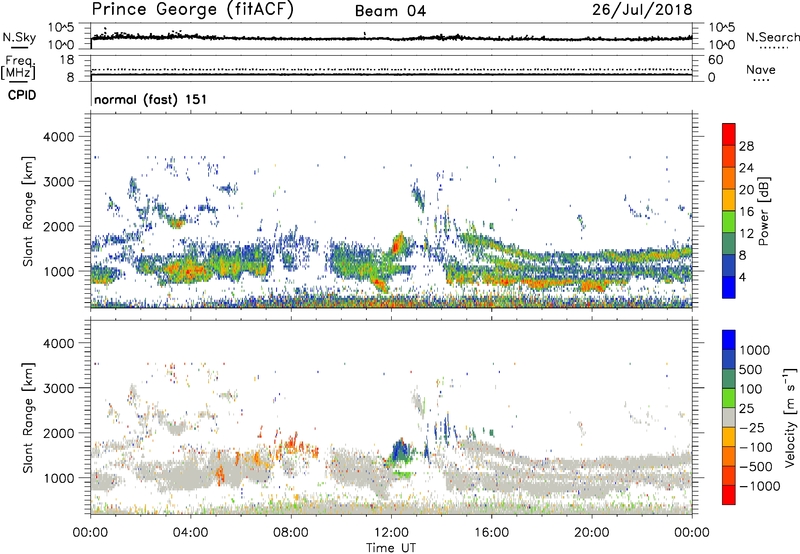800x554 pixels.
Task: Click the '4' power colorbar value
Action: tap(742, 277)
